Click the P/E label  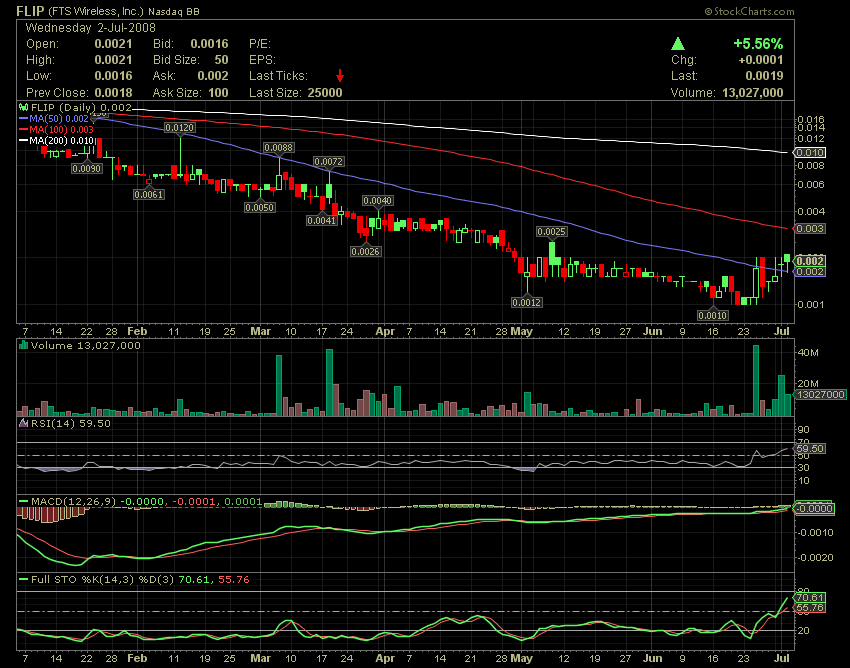click(x=260, y=44)
